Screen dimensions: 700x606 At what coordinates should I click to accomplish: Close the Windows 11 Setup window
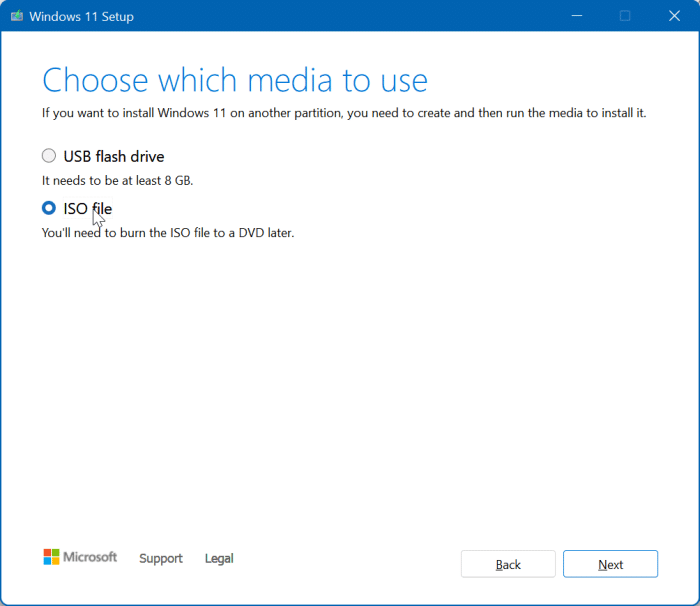click(674, 16)
